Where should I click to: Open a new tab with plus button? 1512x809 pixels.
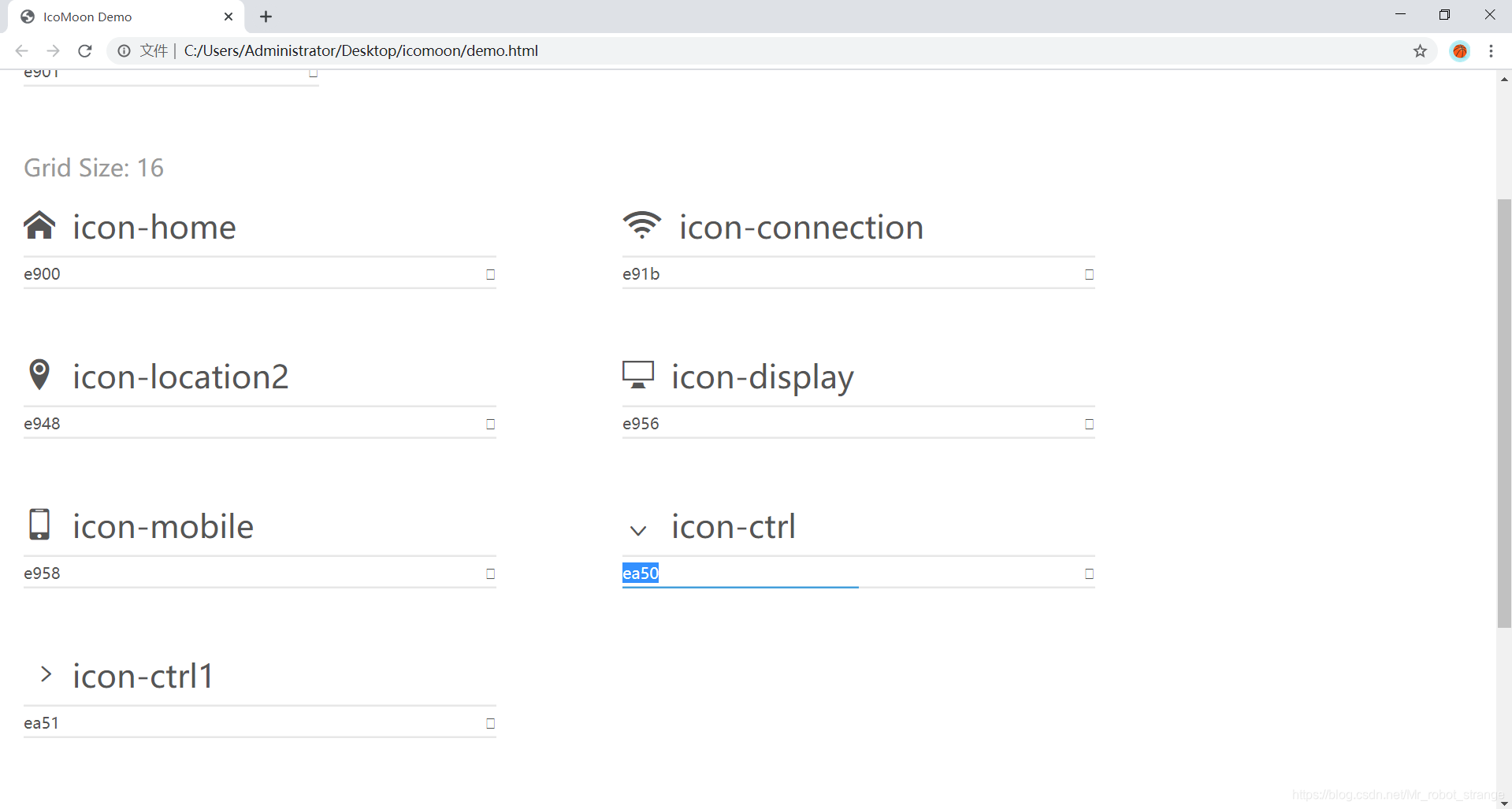pos(266,17)
